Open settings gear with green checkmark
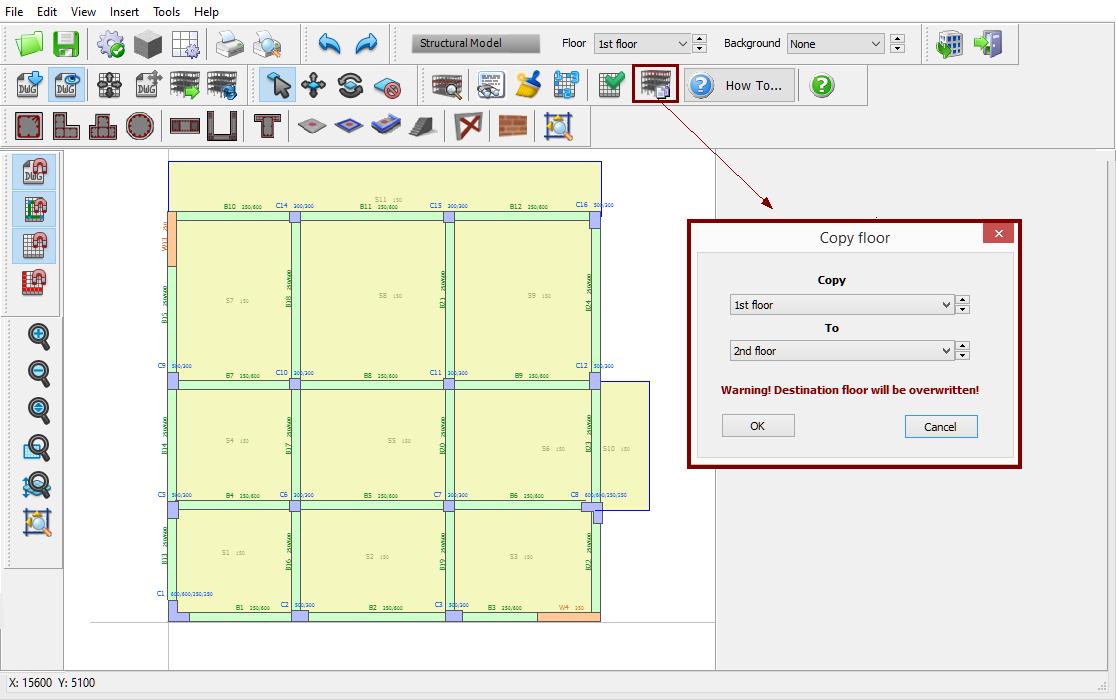Image resolution: width=1116 pixels, height=700 pixels. click(111, 44)
